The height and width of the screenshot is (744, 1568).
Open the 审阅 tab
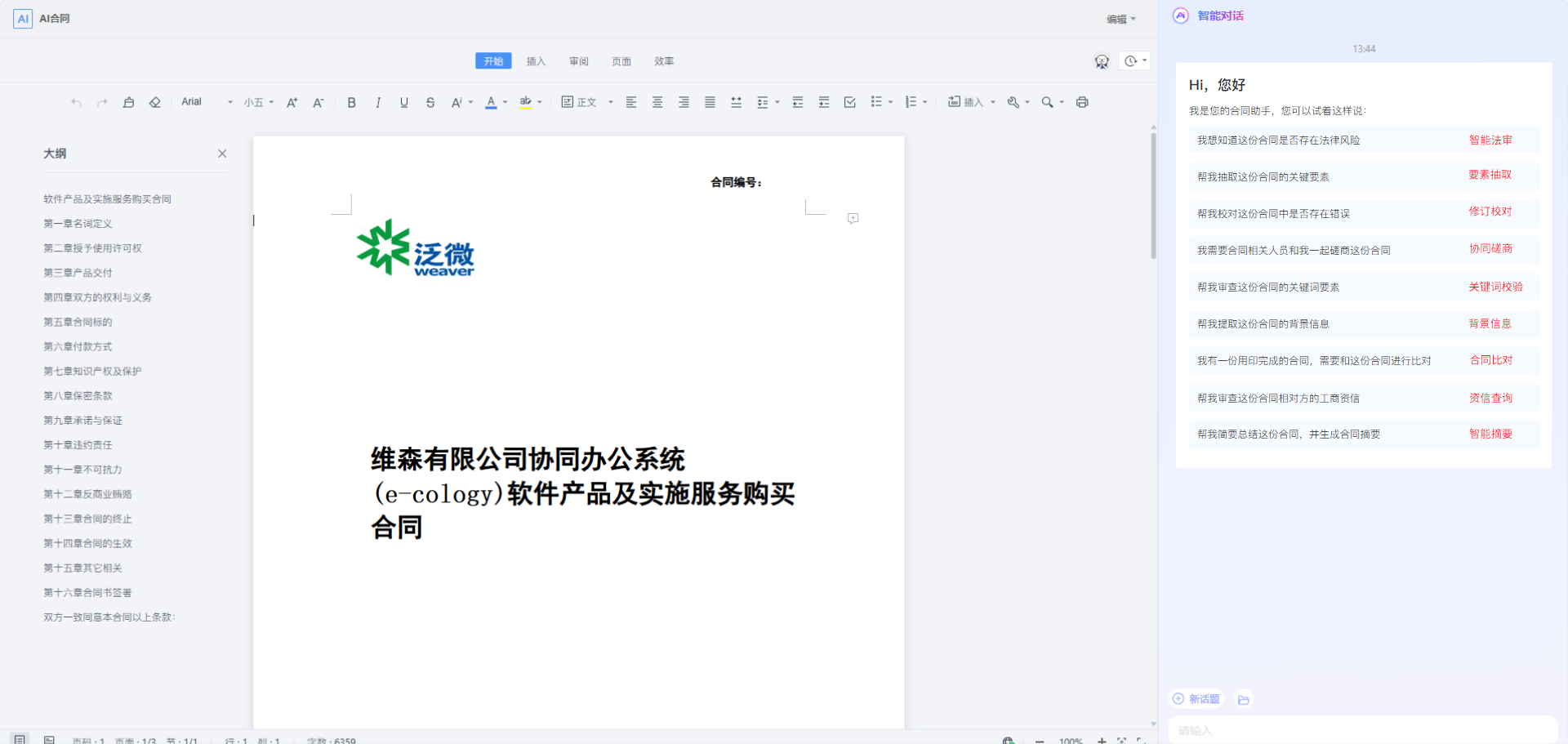point(579,61)
